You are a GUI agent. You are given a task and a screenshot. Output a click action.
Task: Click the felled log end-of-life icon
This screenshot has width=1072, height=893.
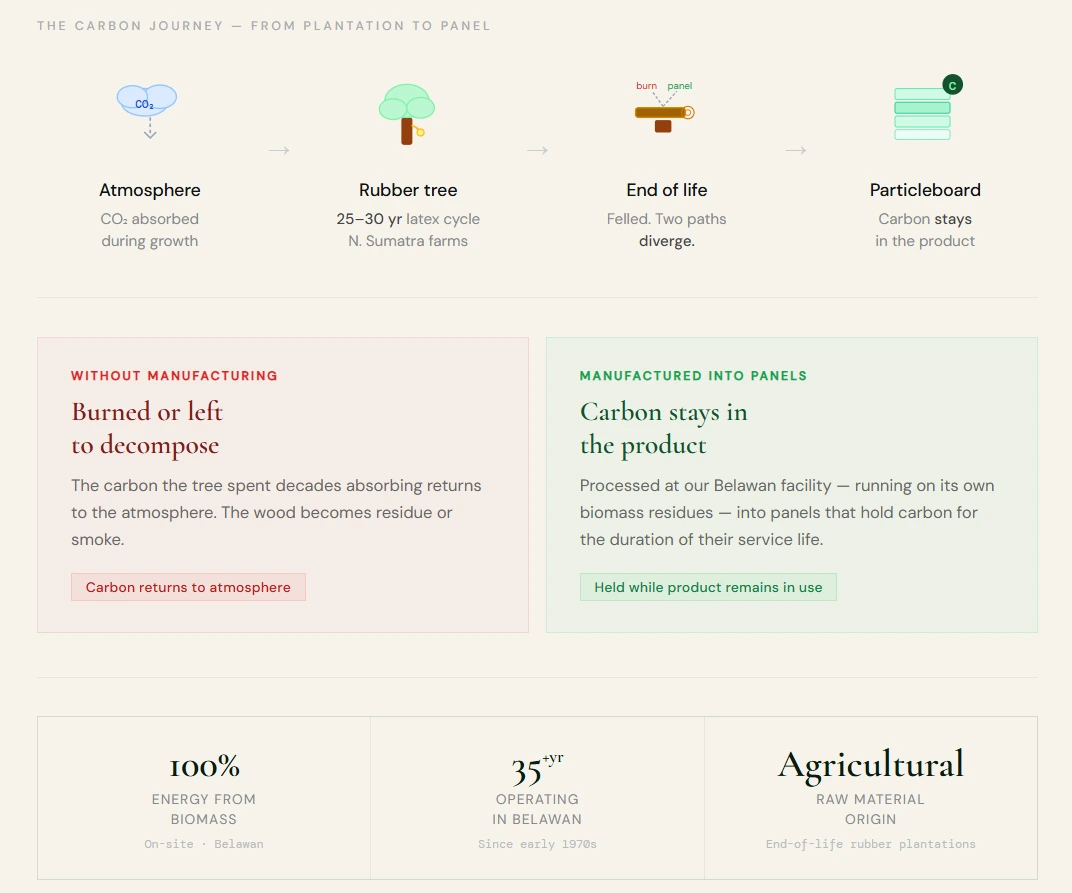point(664,114)
